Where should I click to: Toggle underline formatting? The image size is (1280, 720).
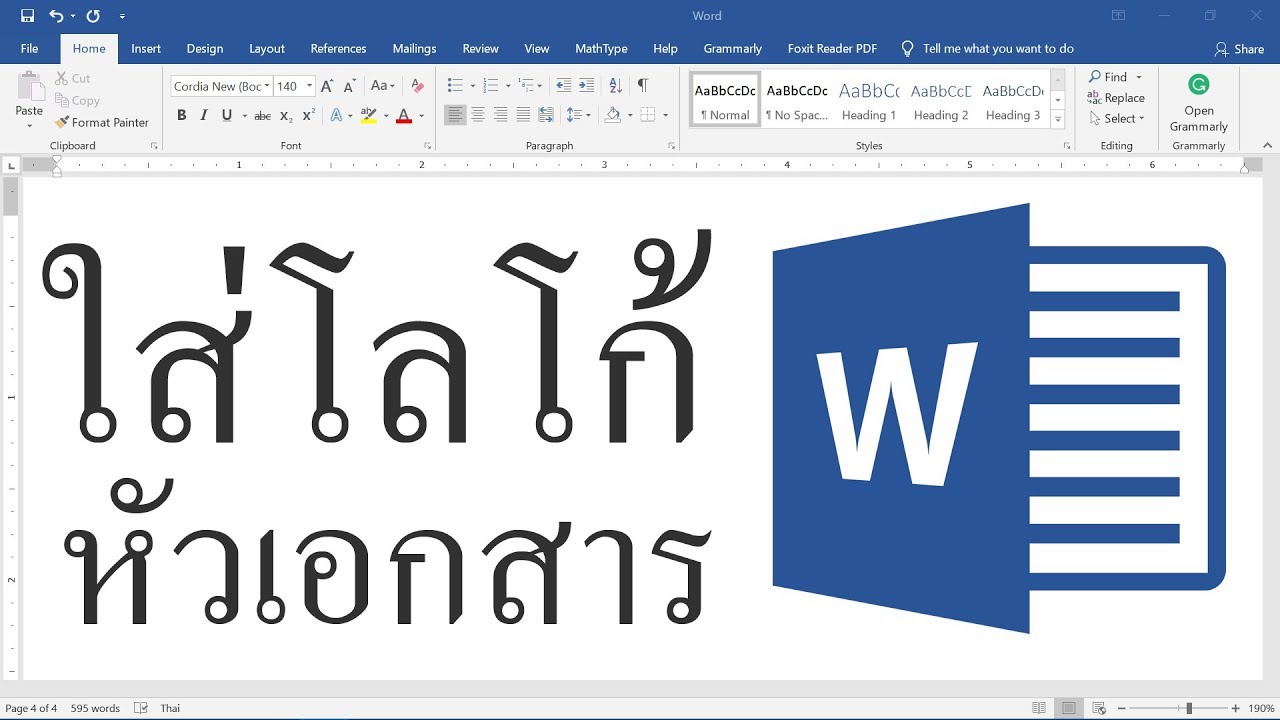point(227,116)
